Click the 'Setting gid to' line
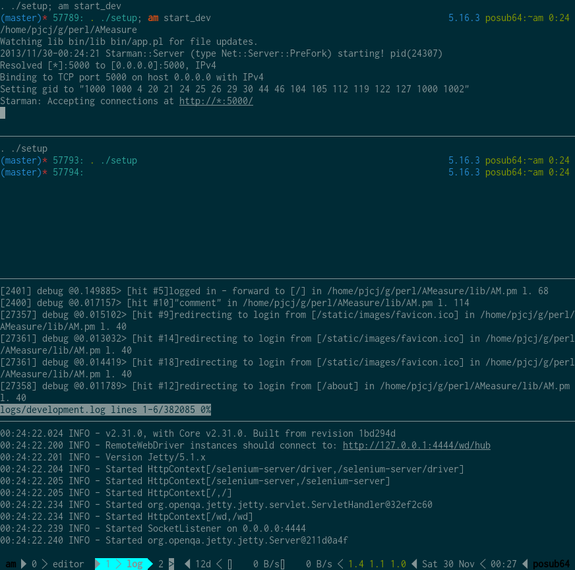Screen dimensions: 575x570 (x=235, y=89)
